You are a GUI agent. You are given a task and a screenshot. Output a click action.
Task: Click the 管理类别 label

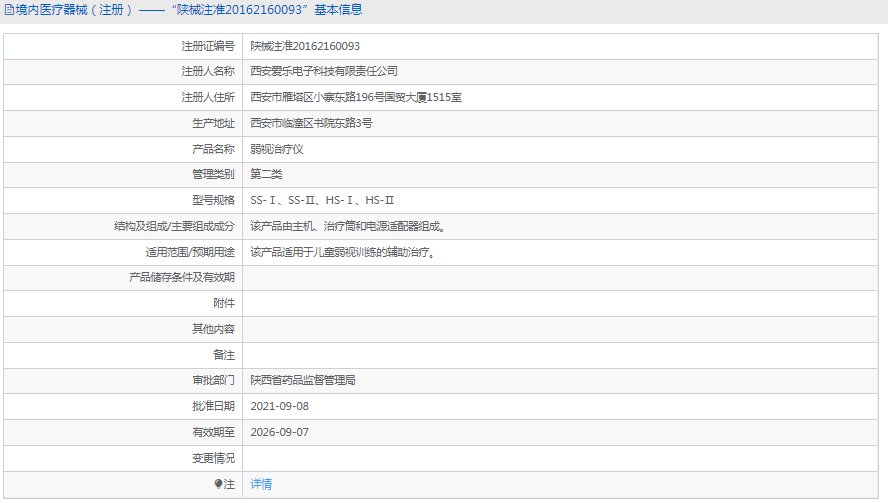click(x=213, y=174)
